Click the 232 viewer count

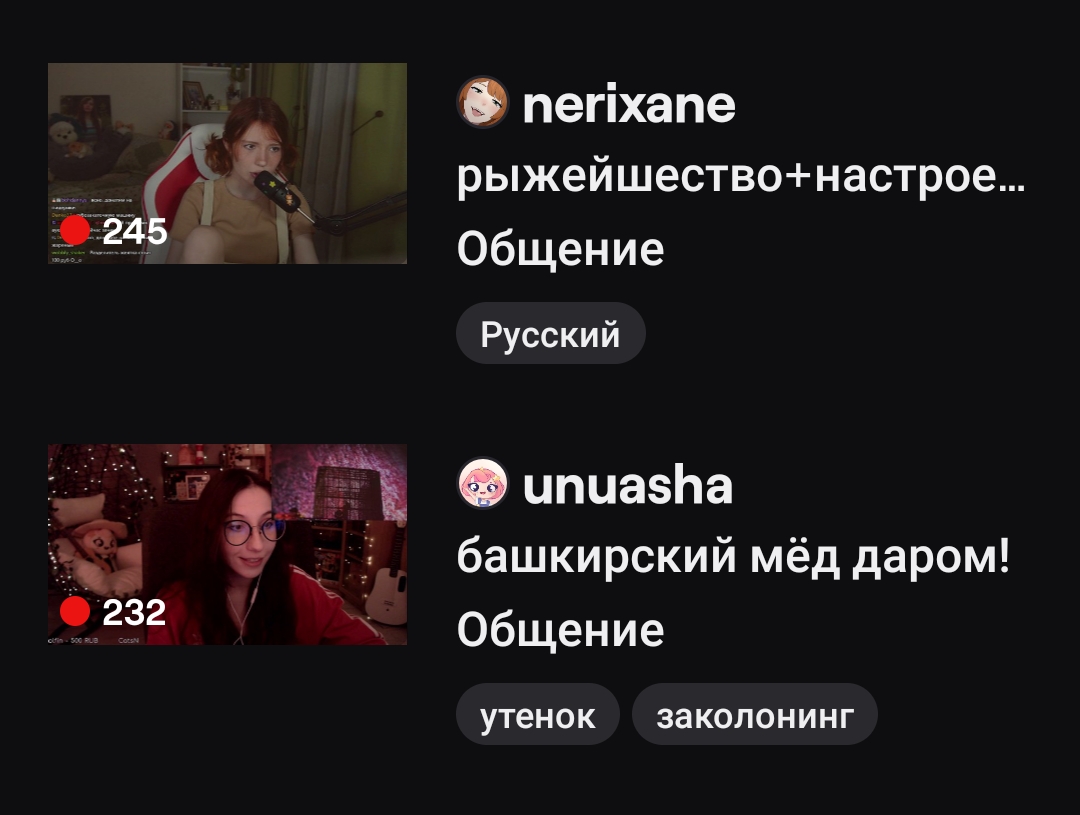point(134,612)
